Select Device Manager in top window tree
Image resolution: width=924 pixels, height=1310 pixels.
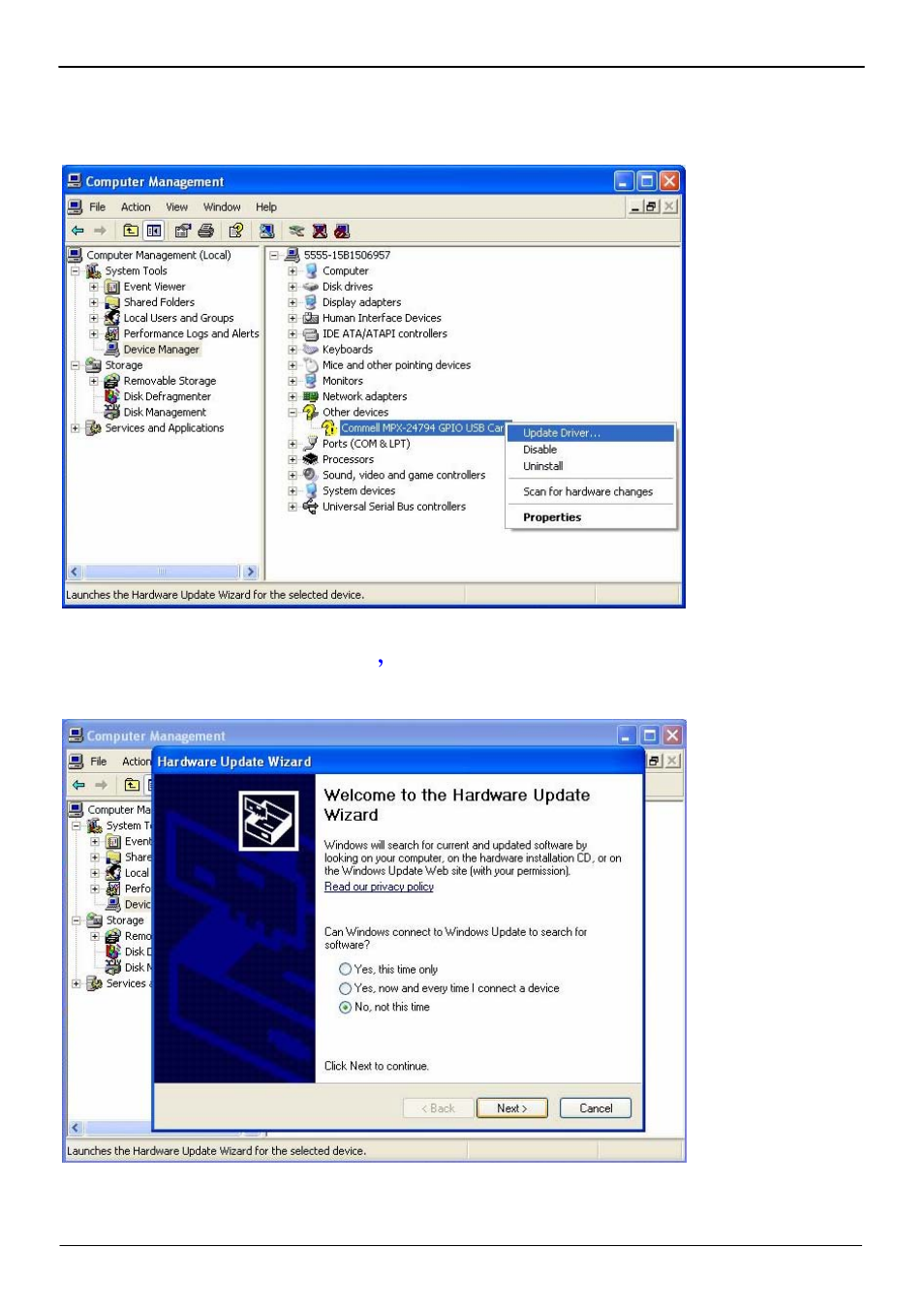[x=161, y=350]
